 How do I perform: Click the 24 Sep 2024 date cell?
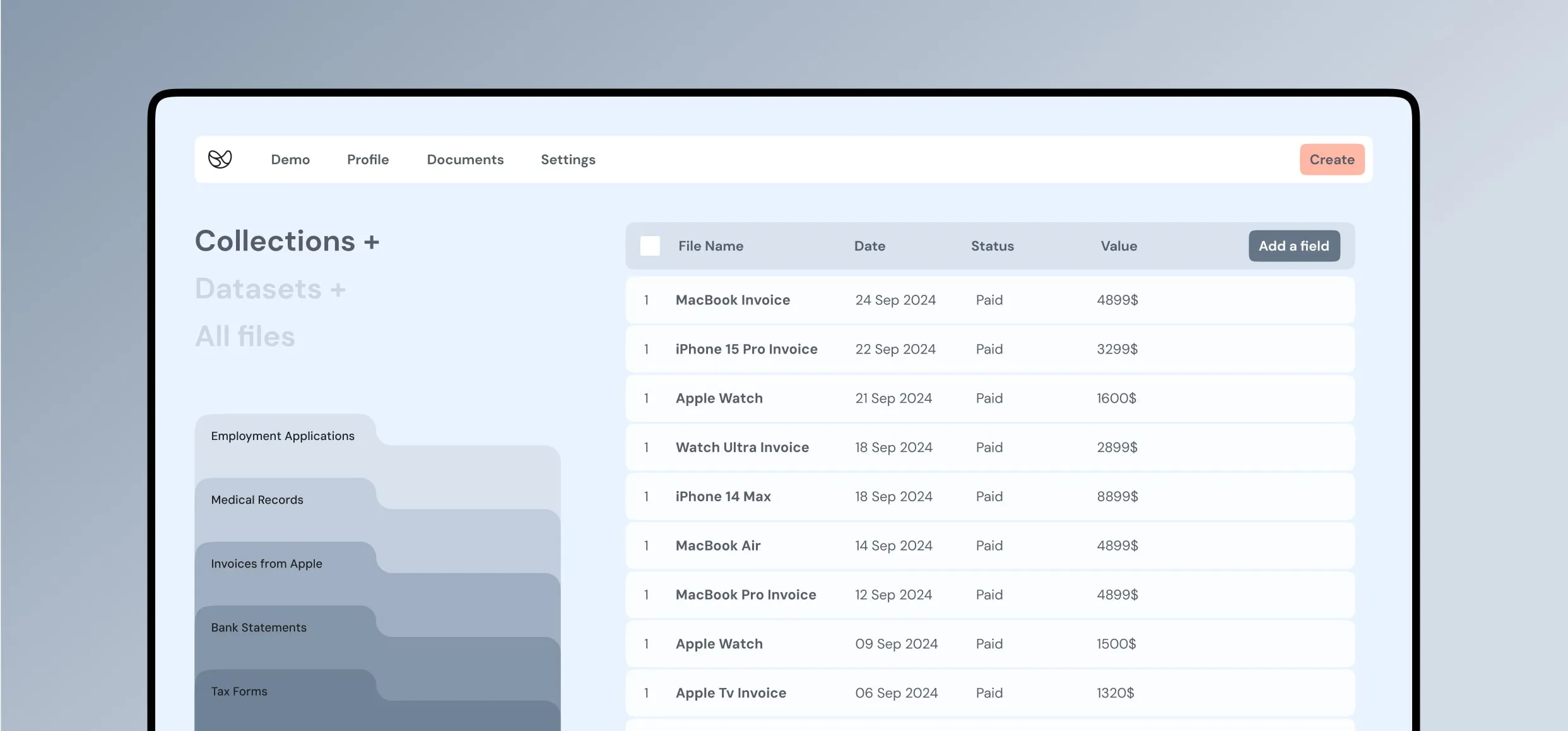pos(895,300)
